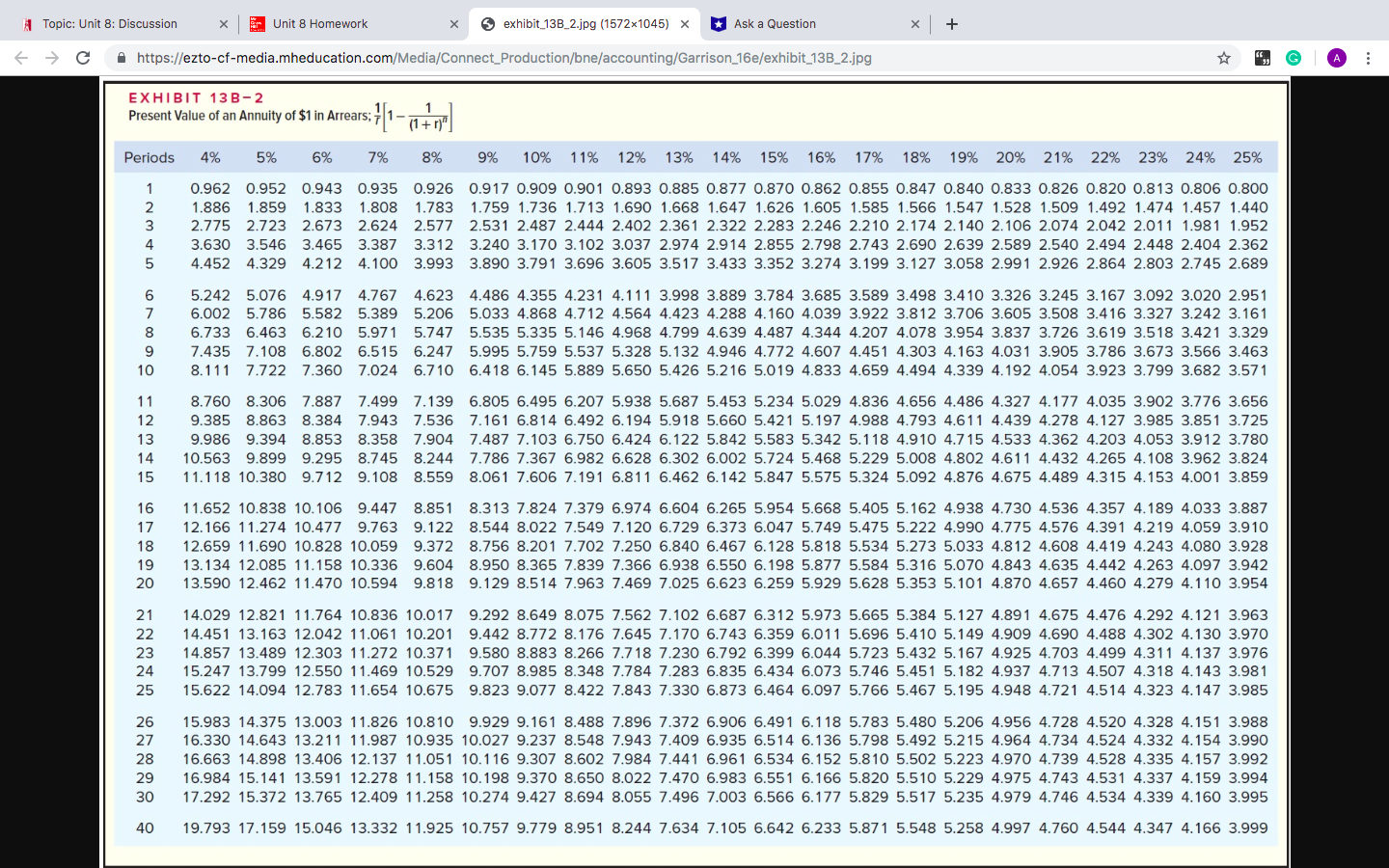1389x868 pixels.
Task: Click the 25% column header
Action: point(1247,157)
